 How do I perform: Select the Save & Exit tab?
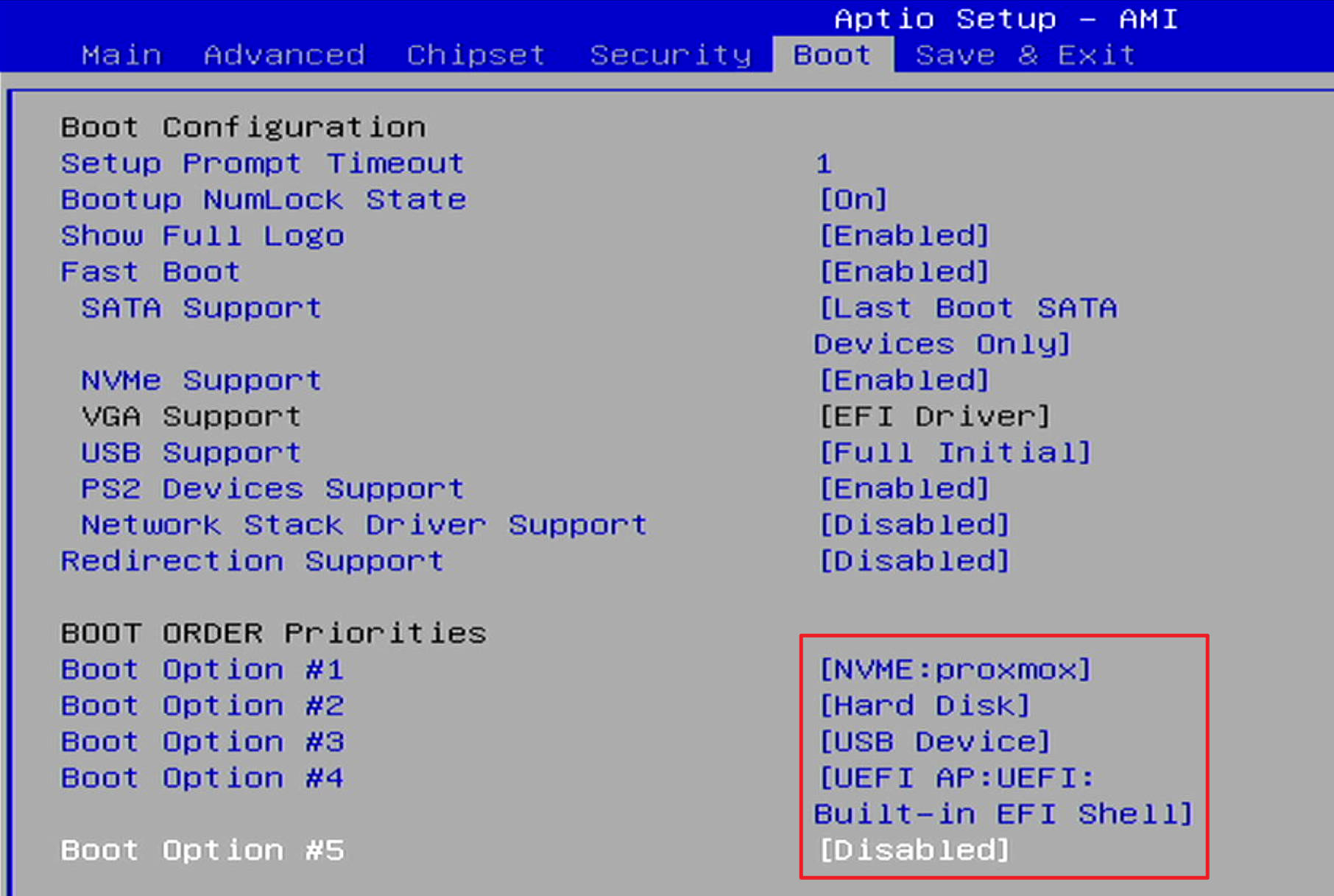pyautogui.click(x=1026, y=55)
